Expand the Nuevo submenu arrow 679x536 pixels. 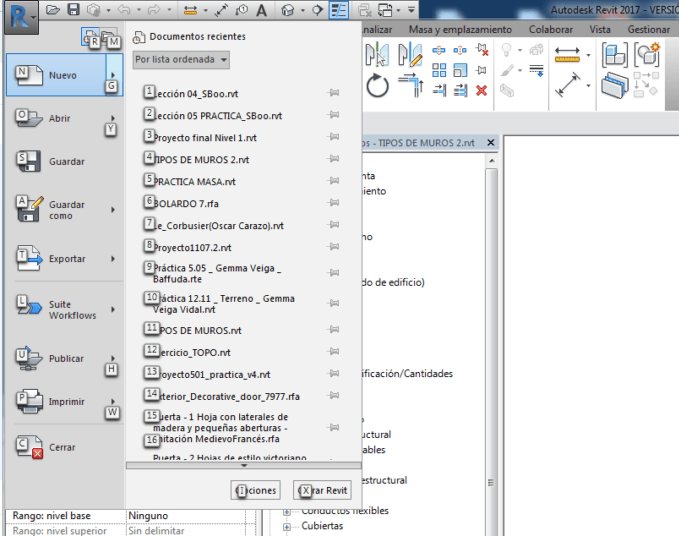tap(113, 75)
